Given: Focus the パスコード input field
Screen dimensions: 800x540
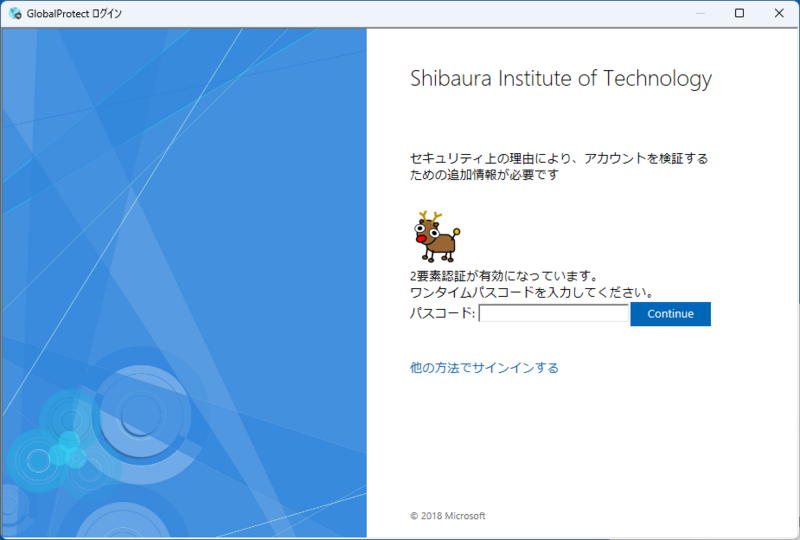Looking at the screenshot, I should click(554, 313).
